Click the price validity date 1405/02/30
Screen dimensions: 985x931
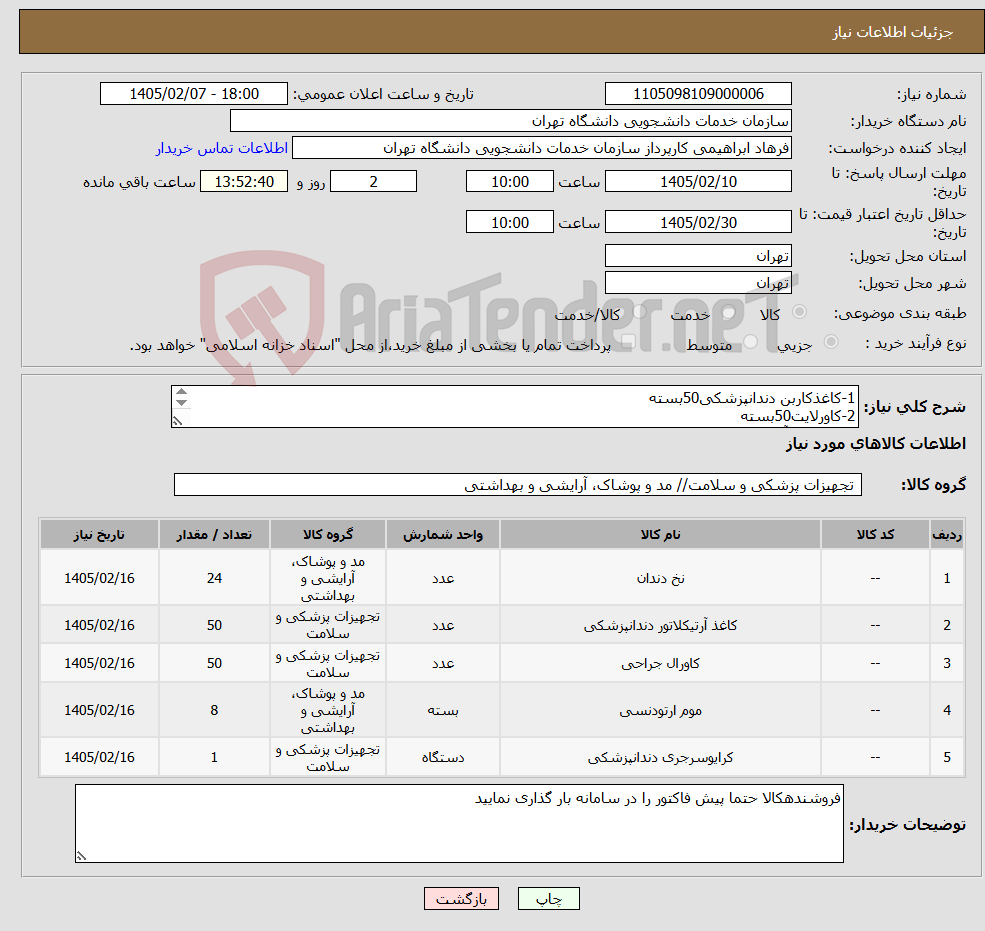point(698,222)
